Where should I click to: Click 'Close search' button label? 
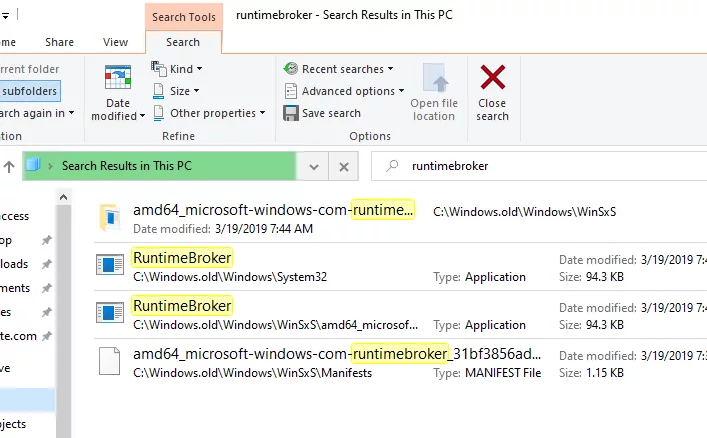492,110
